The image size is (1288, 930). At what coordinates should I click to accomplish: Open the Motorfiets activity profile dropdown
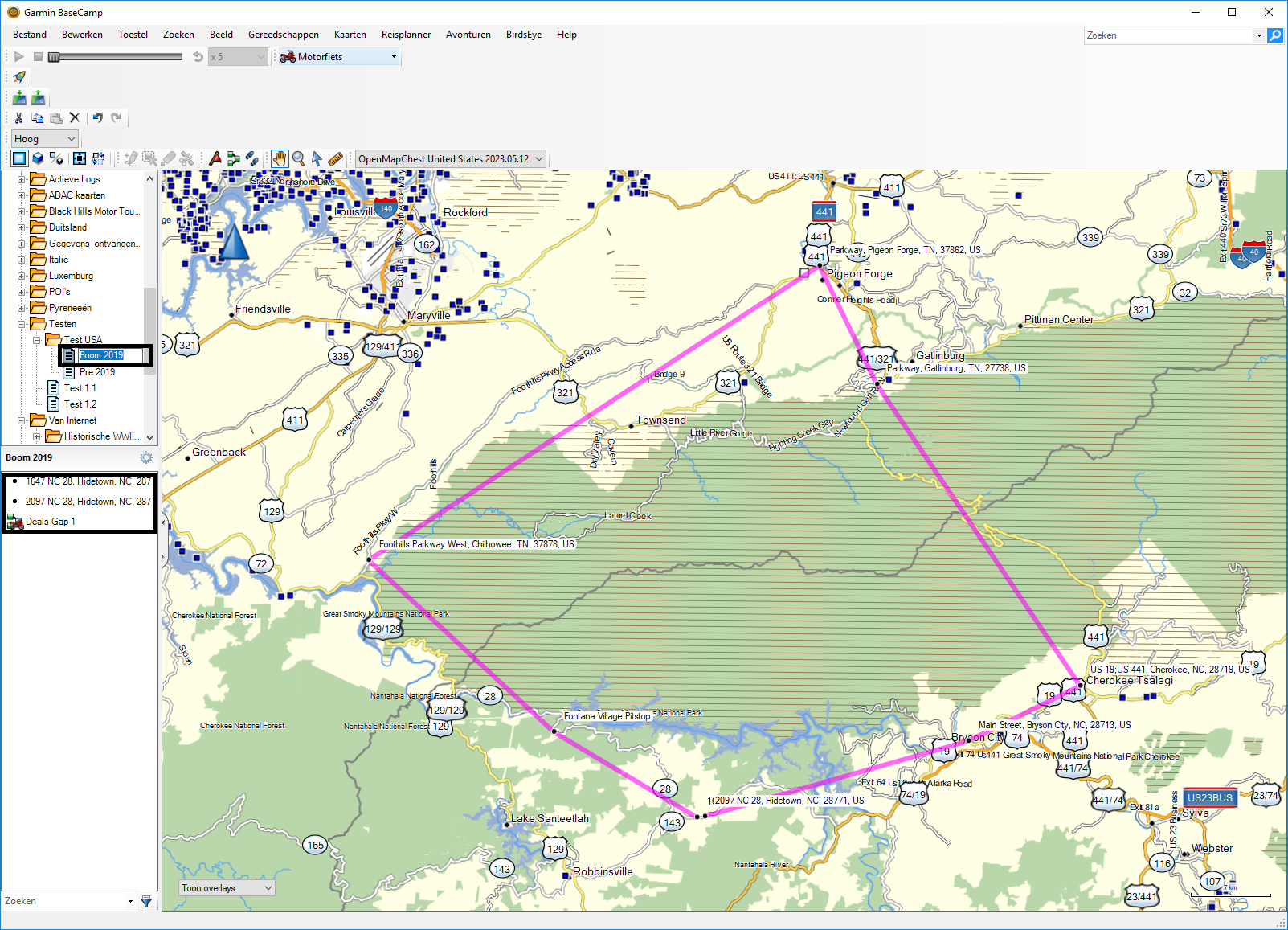coord(394,57)
